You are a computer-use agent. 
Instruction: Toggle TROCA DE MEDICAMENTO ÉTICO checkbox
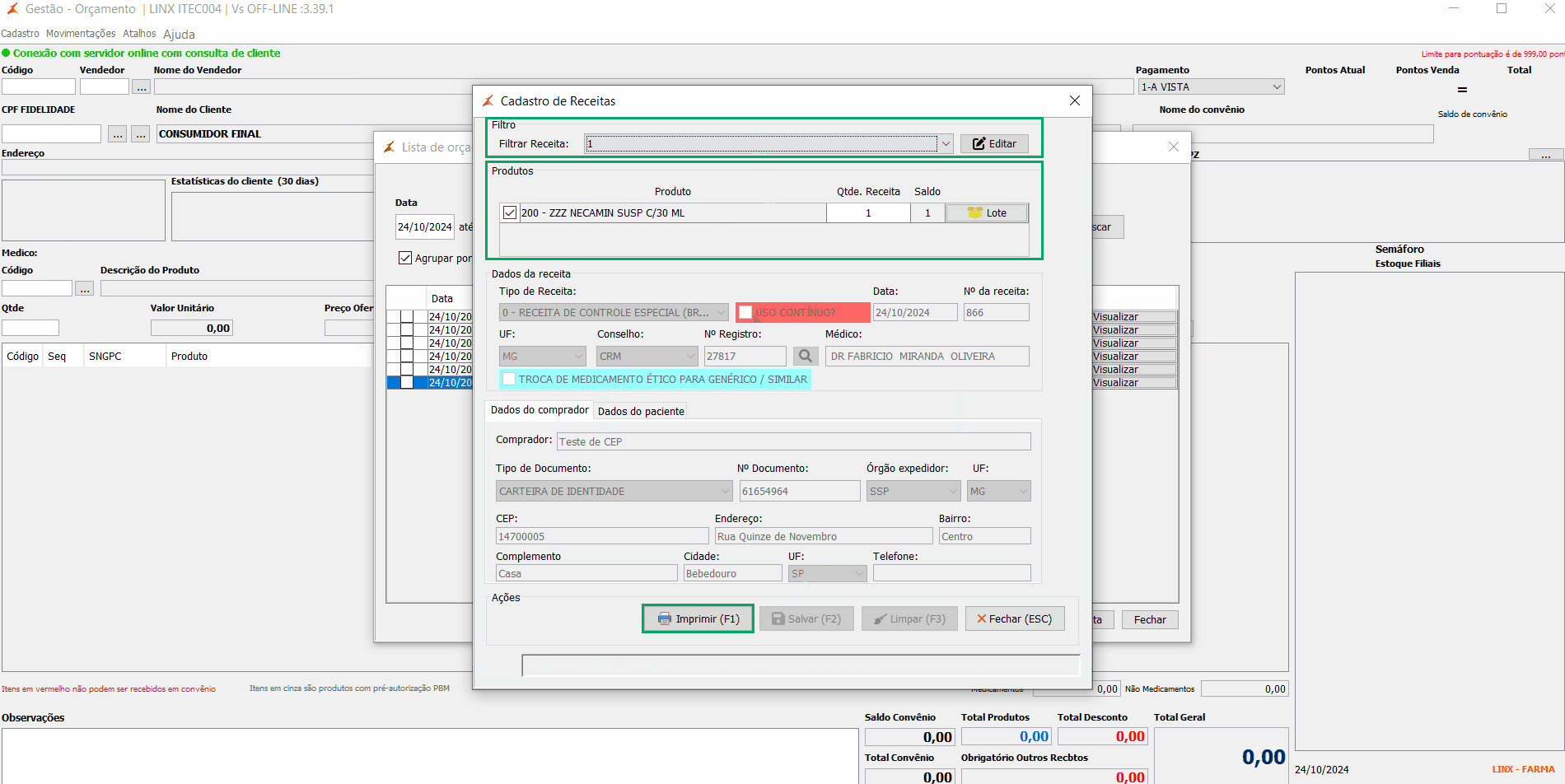(x=509, y=380)
